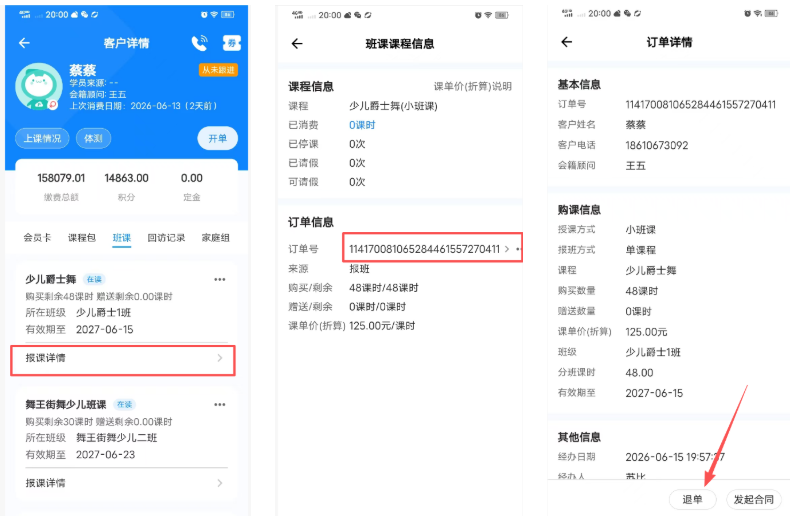Open the coupon icon in header
This screenshot has height=516, width=798.
tap(232, 43)
